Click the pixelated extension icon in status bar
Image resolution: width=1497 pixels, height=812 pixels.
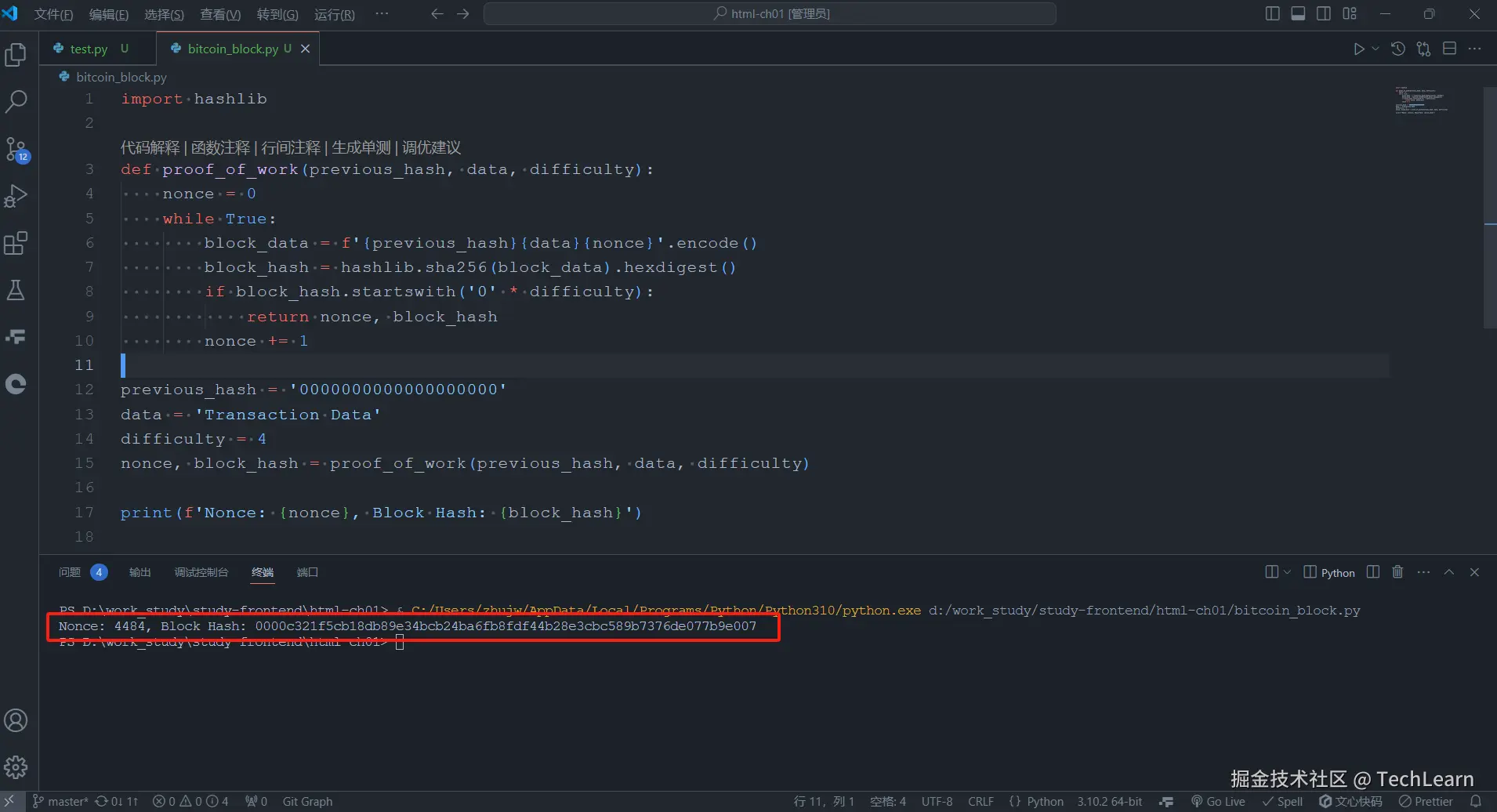(x=1166, y=801)
